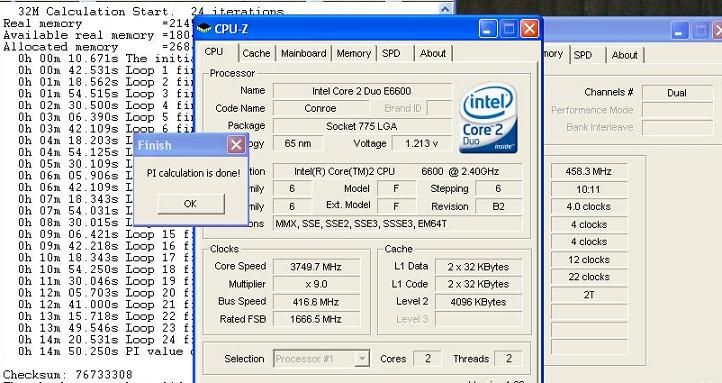Open the Processor #1 selection dropdown
The height and width of the screenshot is (383, 722).
(362, 358)
